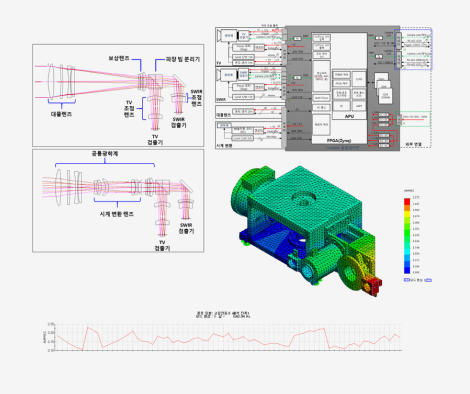470x394 pixels.
Task: Click the 대물렌즈 label under the blue bracket
Action: click(x=61, y=114)
